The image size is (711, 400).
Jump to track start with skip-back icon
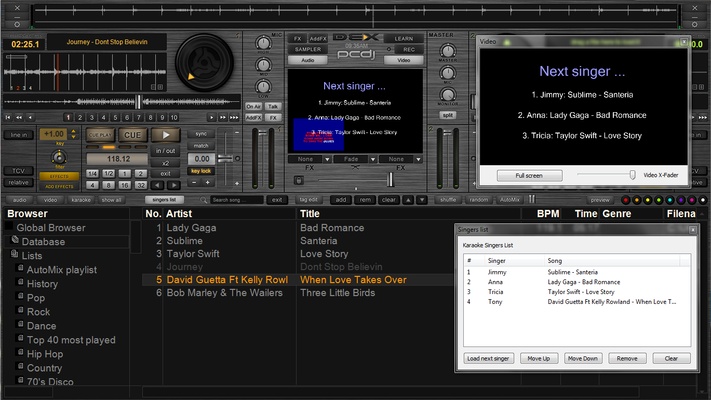tap(8, 117)
